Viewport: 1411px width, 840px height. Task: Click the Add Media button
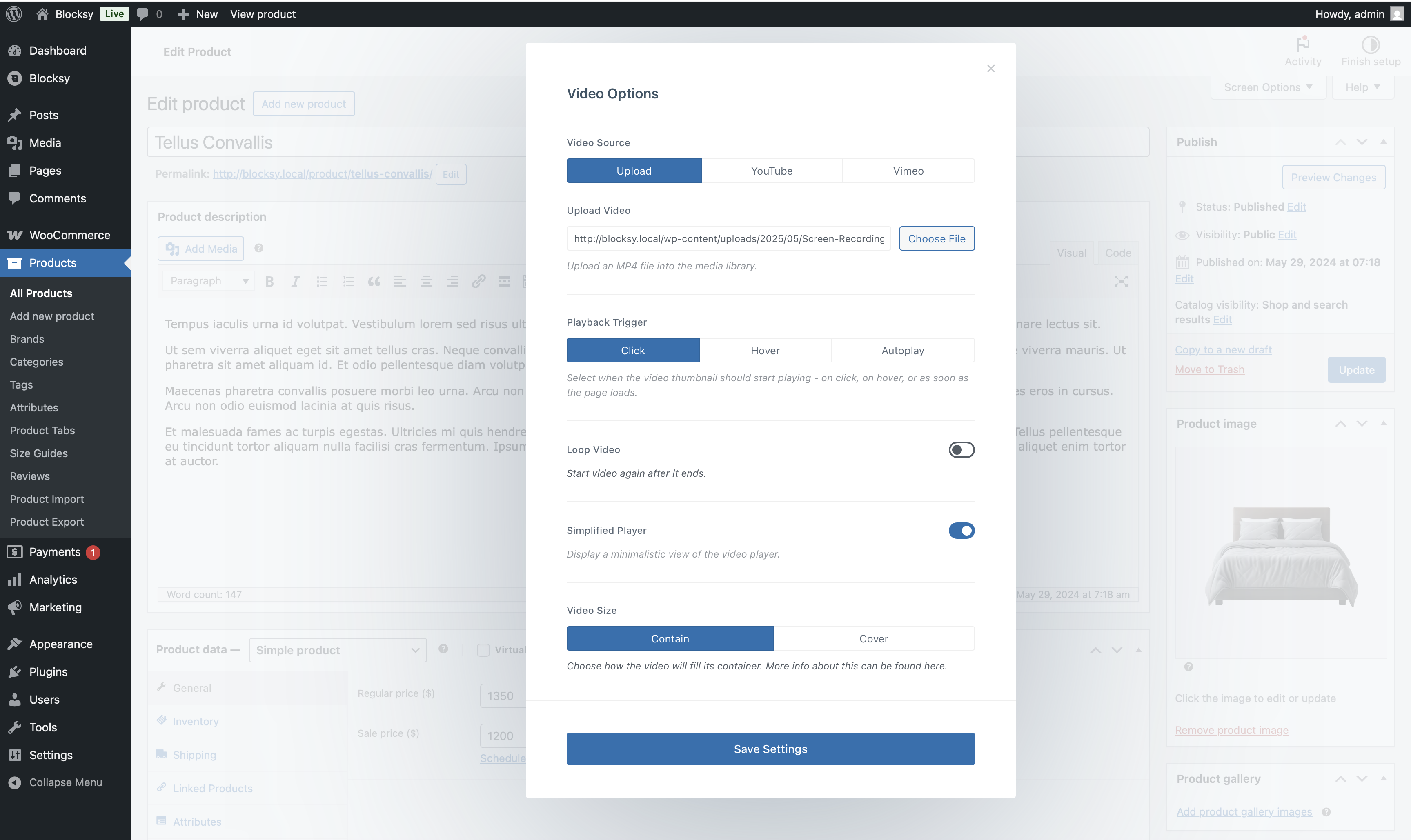201,249
